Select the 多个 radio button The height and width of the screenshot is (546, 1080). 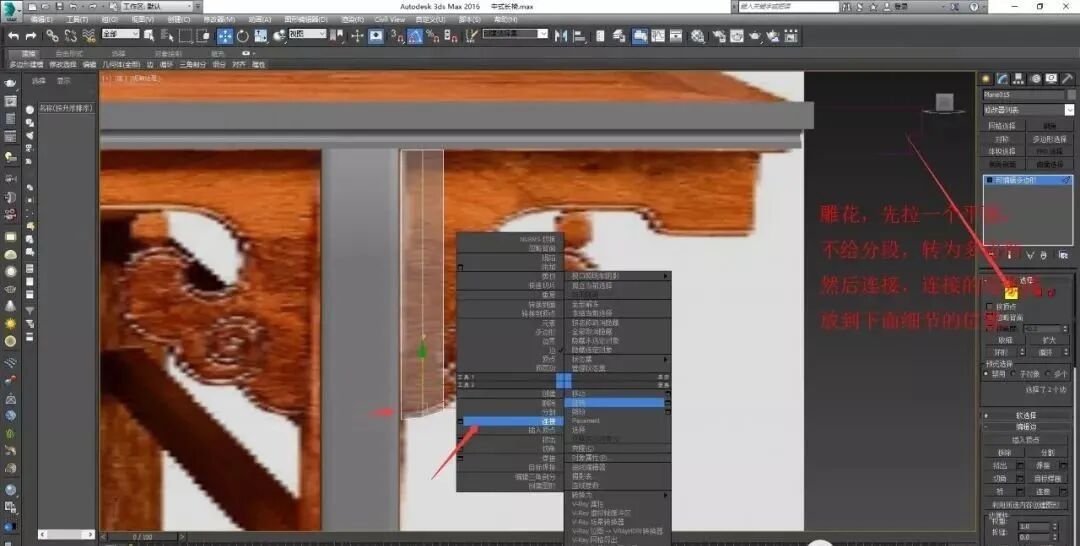click(1049, 374)
